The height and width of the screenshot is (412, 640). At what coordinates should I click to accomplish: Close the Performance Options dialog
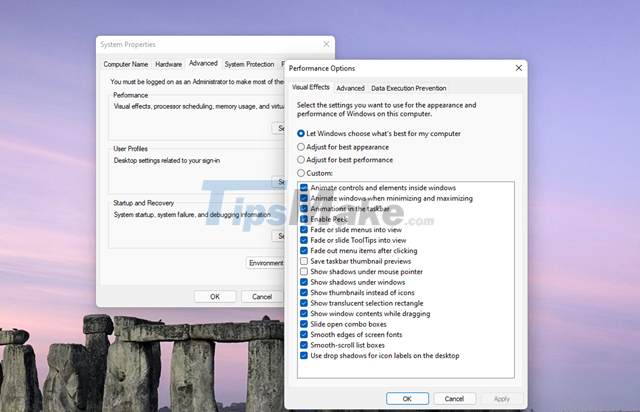(x=518, y=68)
